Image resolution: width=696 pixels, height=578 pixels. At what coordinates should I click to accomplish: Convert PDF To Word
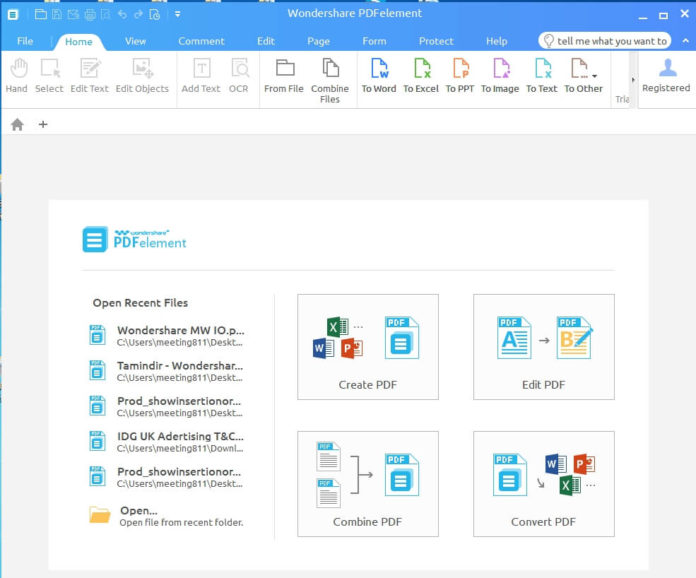pyautogui.click(x=379, y=76)
